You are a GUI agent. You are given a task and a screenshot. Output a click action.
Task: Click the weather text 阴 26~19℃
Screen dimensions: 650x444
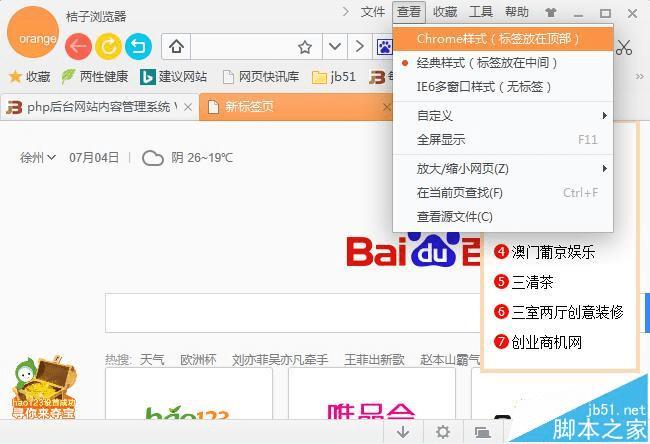202,158
